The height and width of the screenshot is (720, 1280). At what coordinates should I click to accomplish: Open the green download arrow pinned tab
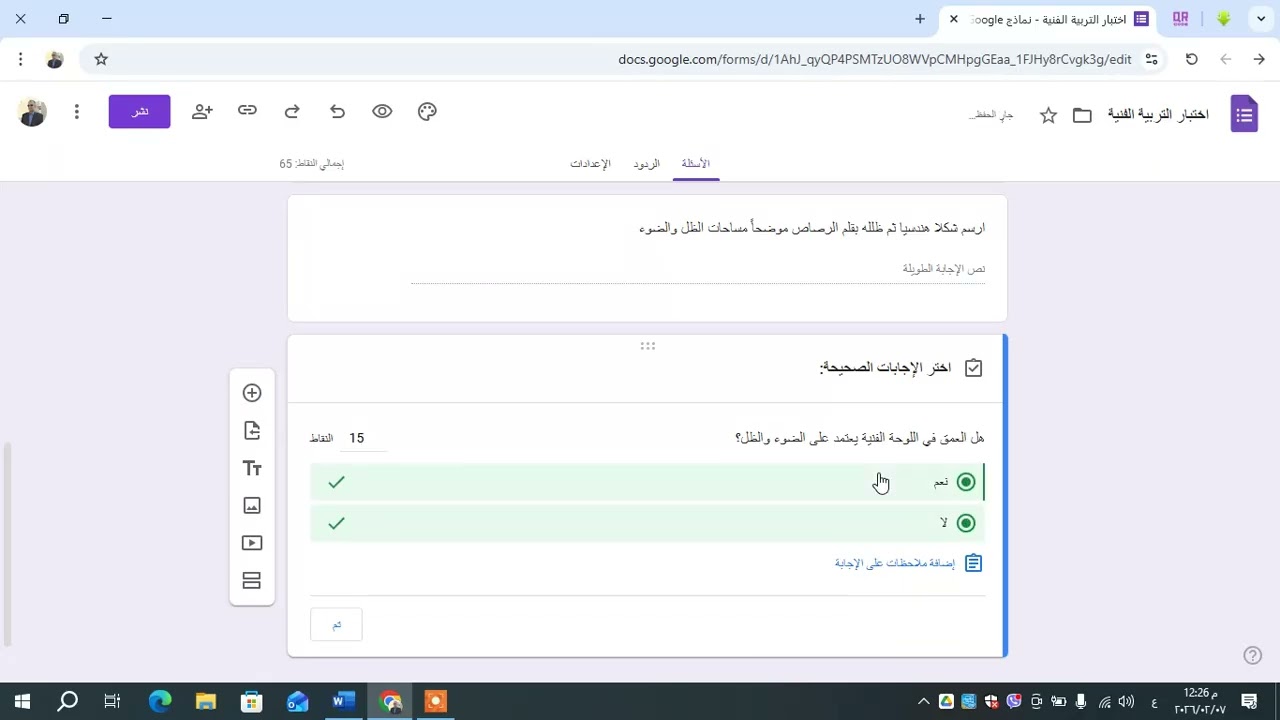[1223, 19]
